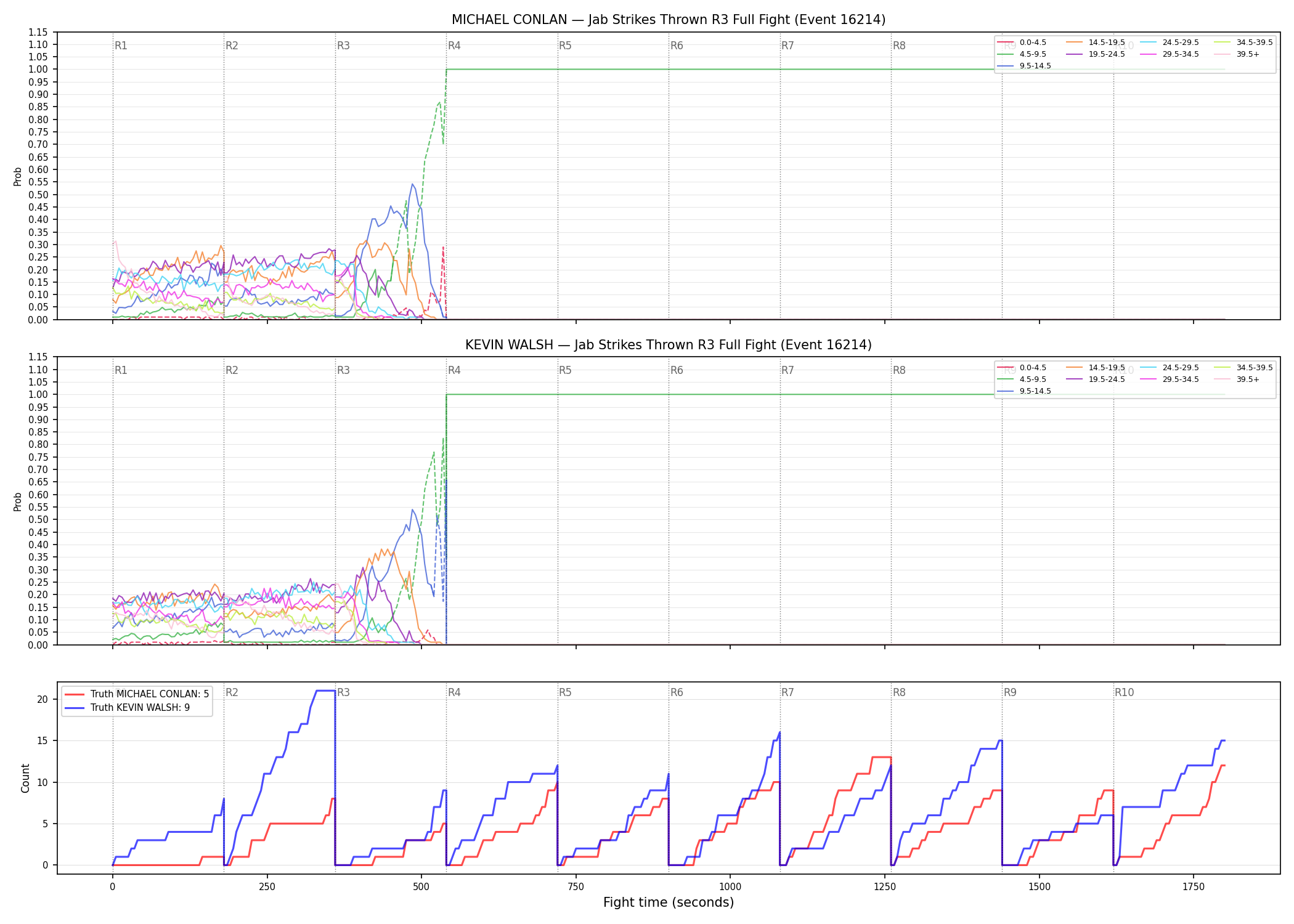Click the R6 round marker in Conlan chart

tap(677, 46)
